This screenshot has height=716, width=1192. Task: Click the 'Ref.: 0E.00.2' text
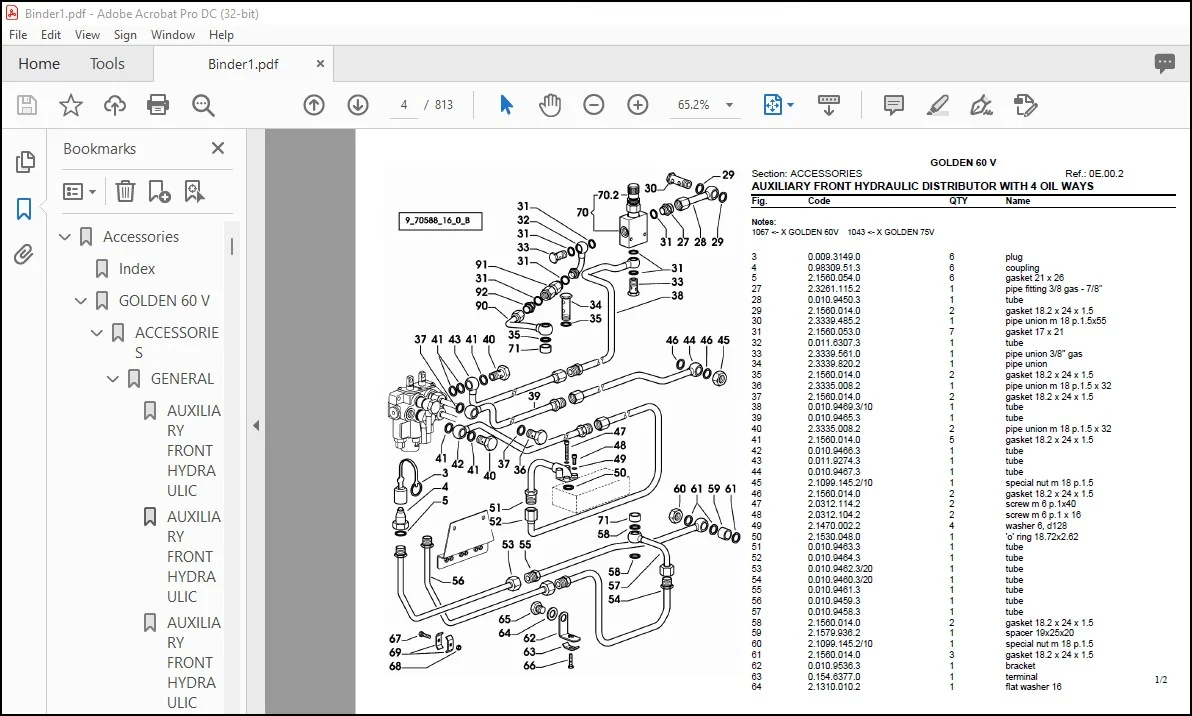[1094, 173]
